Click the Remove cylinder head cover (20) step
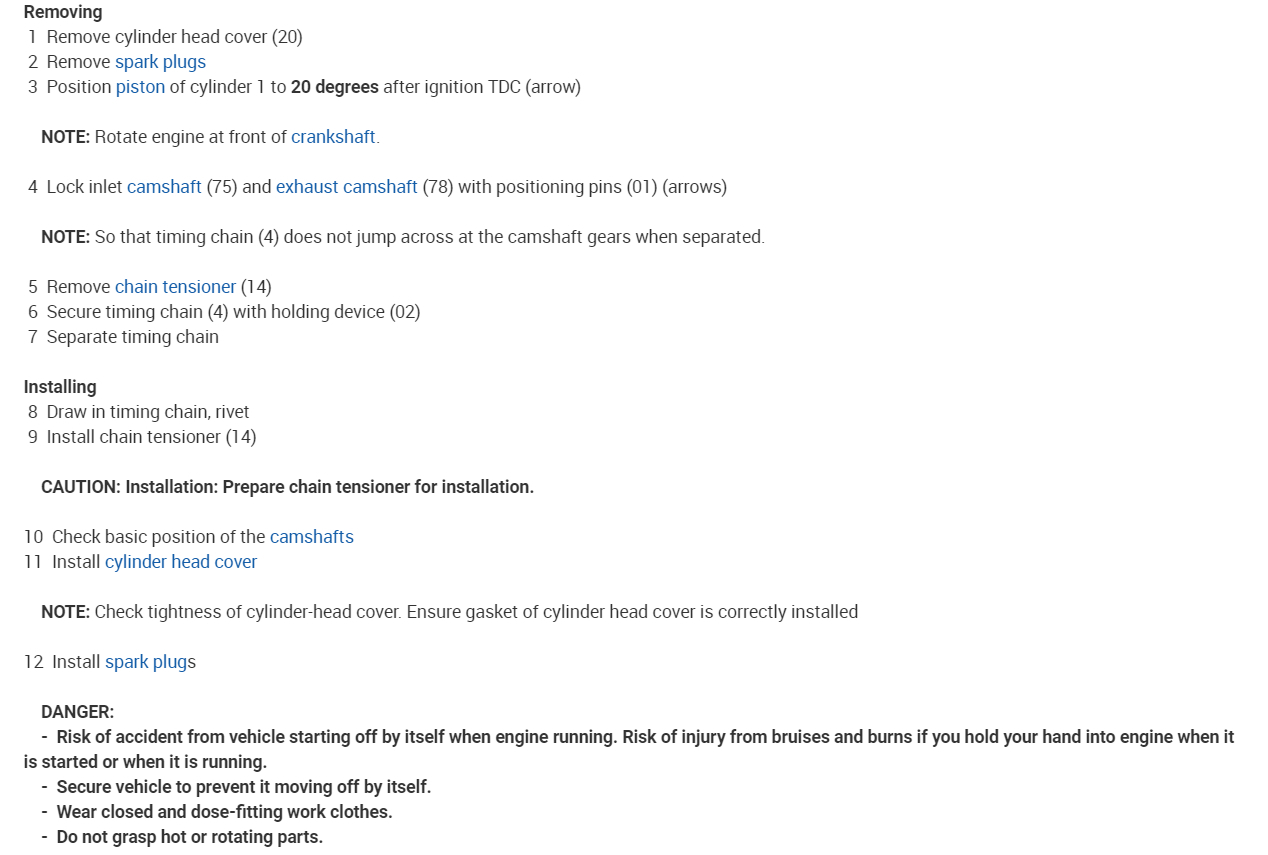1268x855 pixels. pos(174,37)
